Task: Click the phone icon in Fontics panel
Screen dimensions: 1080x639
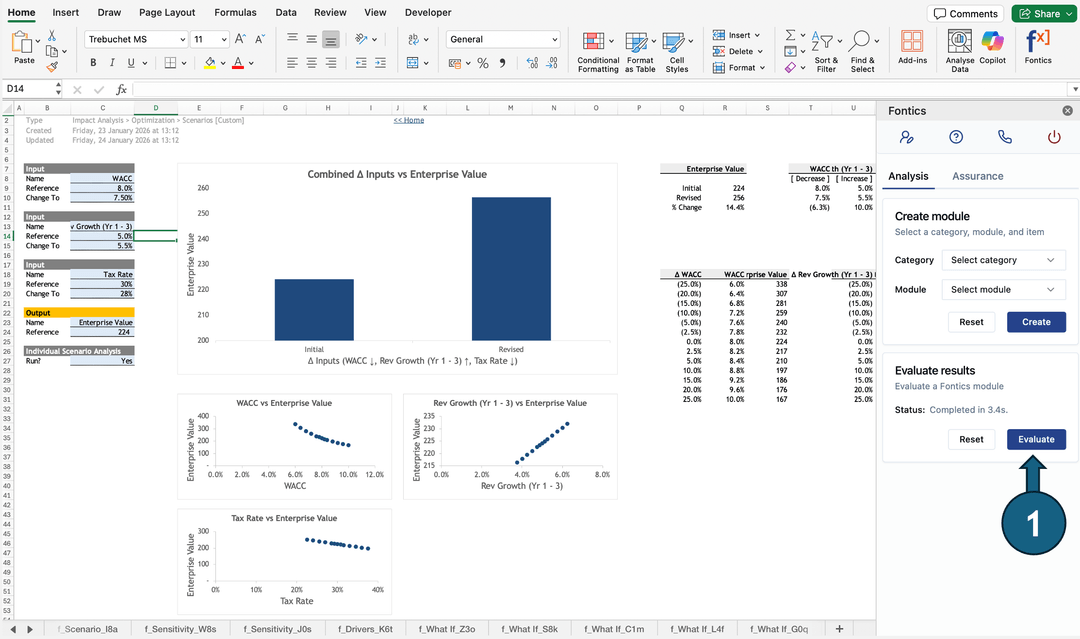Action: tap(1005, 136)
